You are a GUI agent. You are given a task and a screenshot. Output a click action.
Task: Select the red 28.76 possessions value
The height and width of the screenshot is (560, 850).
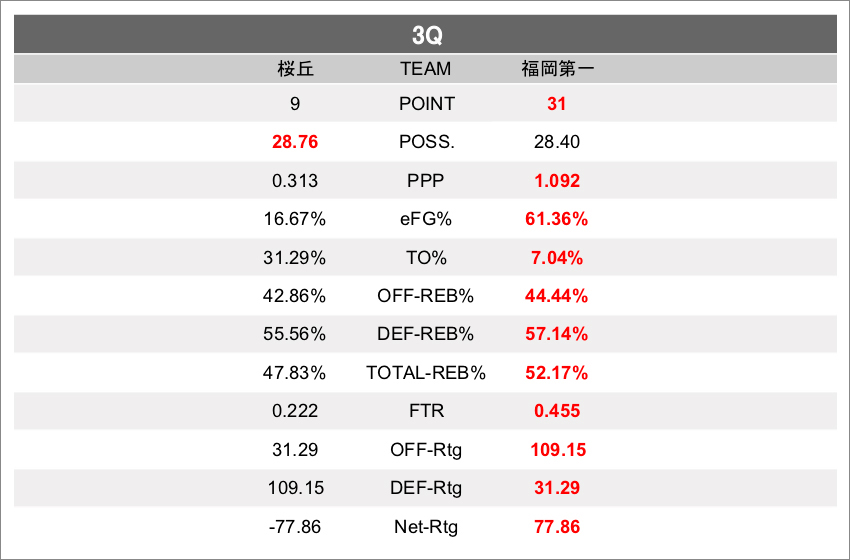click(295, 142)
